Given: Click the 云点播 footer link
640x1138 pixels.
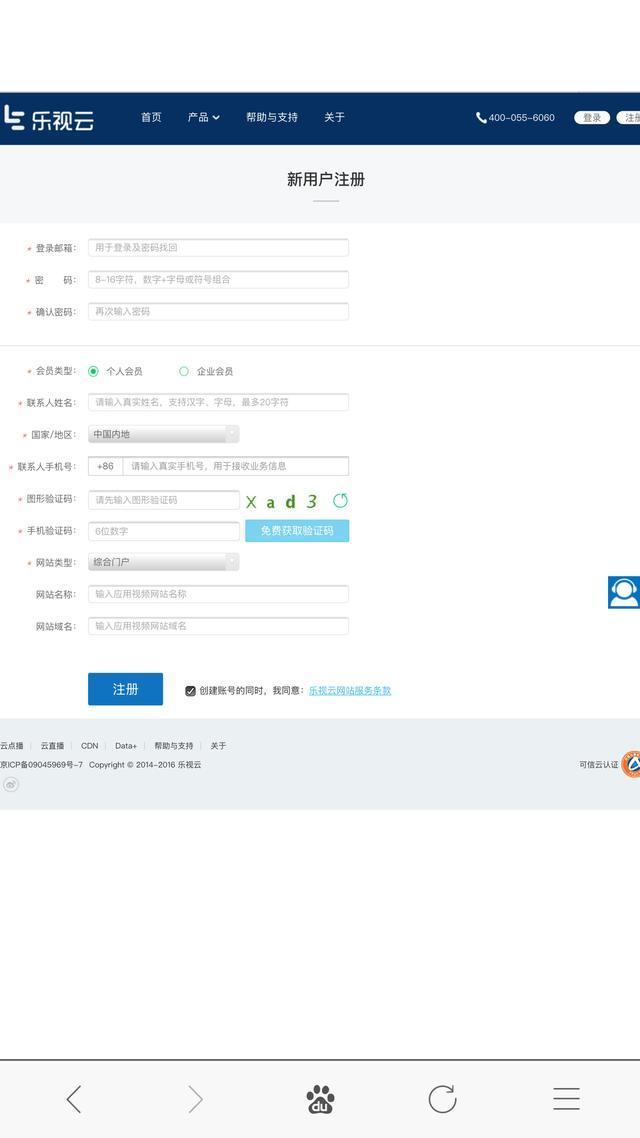Looking at the screenshot, I should click(x=12, y=745).
